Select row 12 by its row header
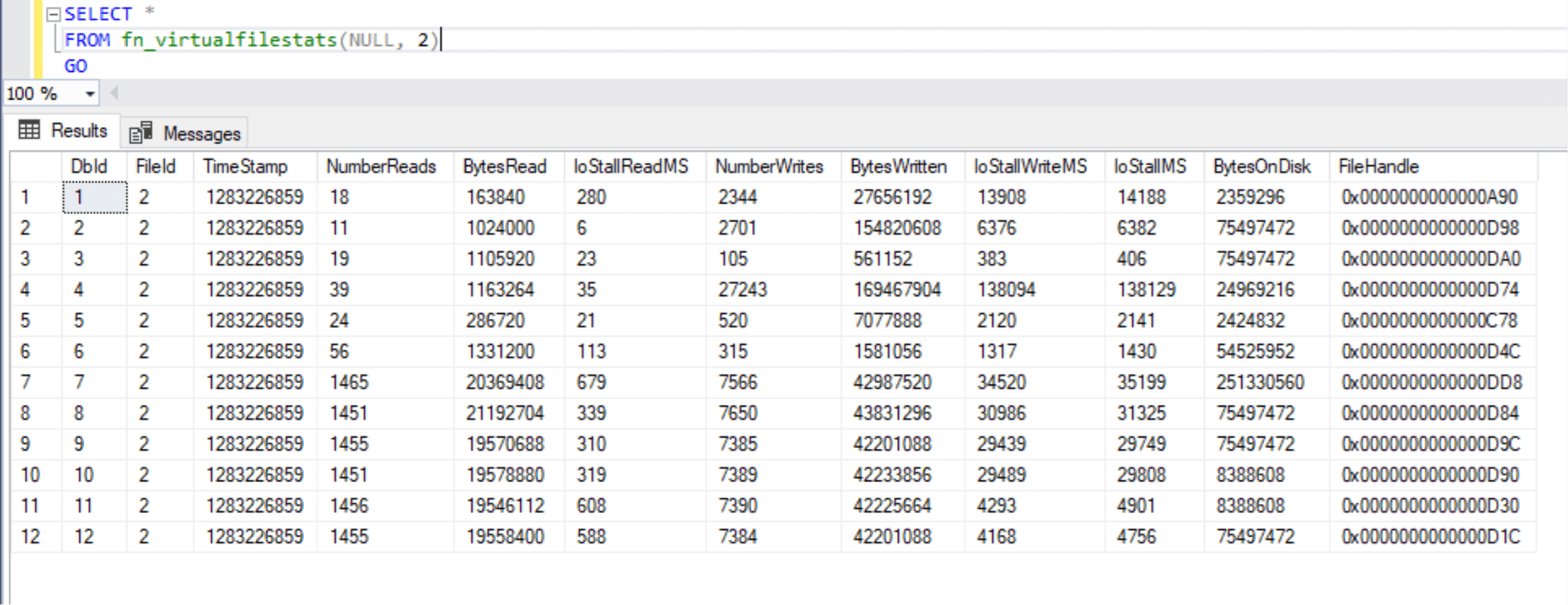 [30, 536]
